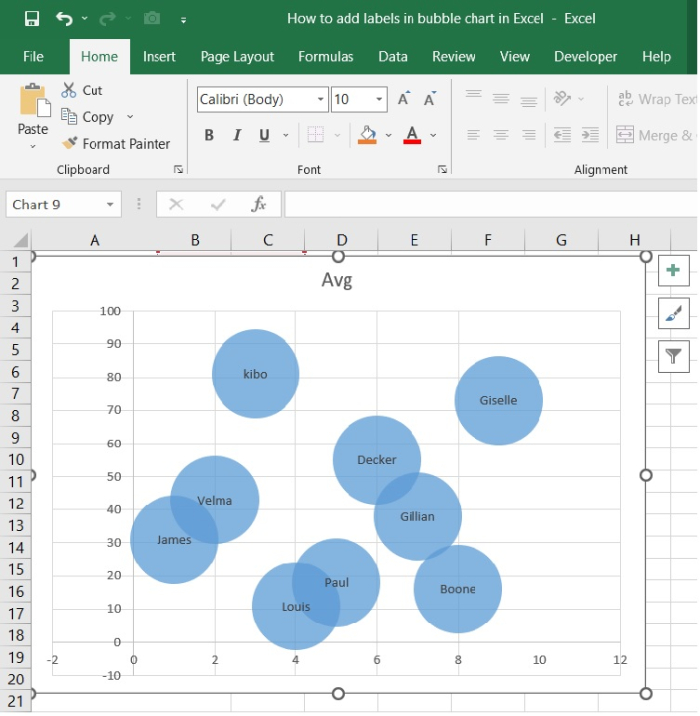700x716 pixels.
Task: Click the Select All corner triangle
Action: tap(19, 240)
